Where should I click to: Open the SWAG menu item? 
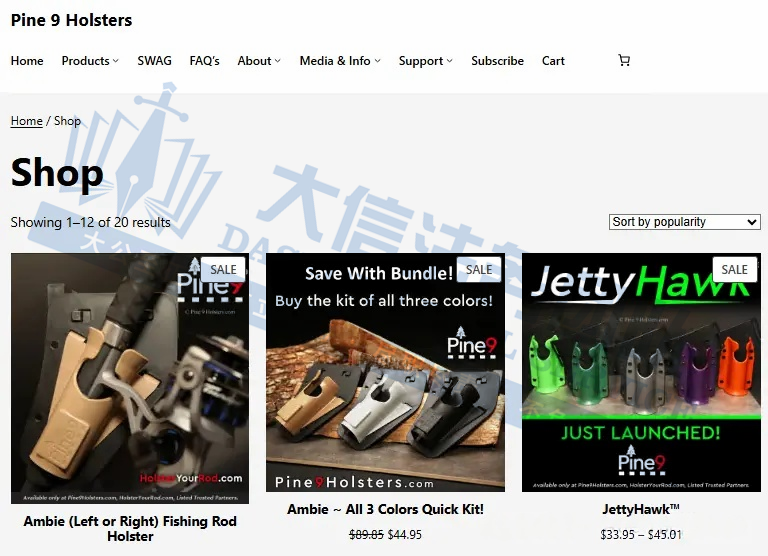click(154, 61)
